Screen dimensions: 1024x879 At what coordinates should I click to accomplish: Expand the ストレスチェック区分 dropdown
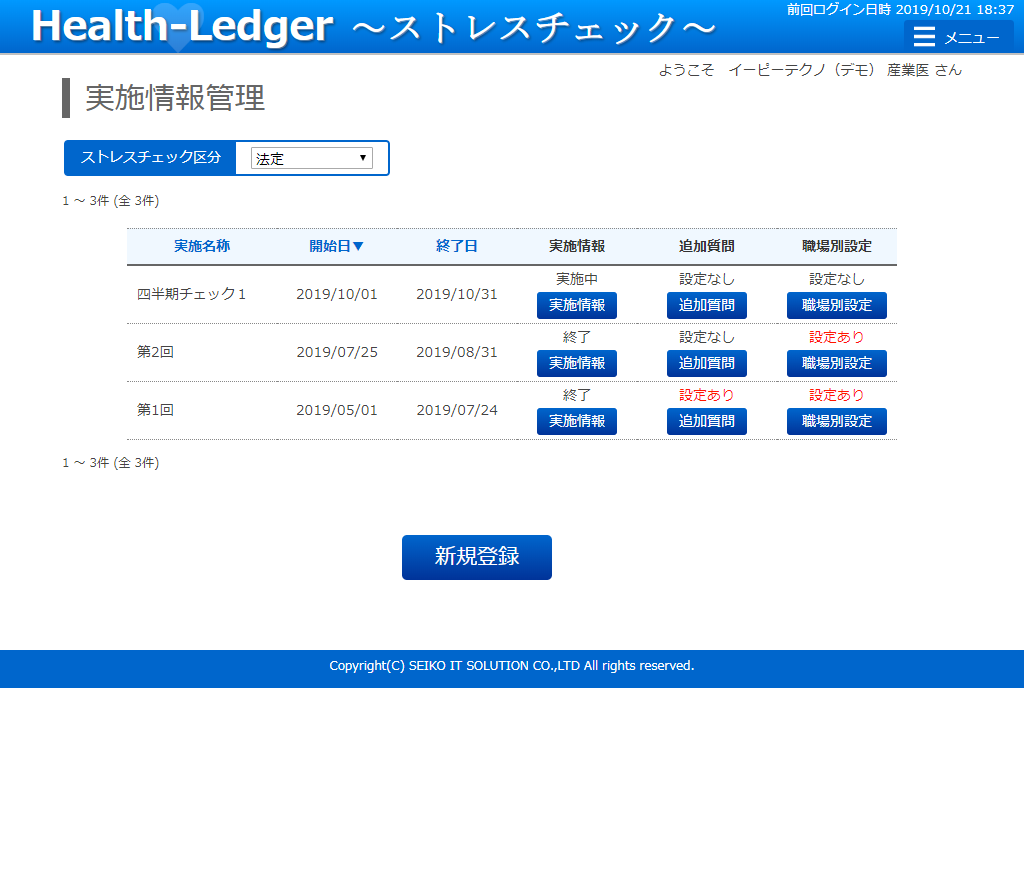click(x=311, y=158)
